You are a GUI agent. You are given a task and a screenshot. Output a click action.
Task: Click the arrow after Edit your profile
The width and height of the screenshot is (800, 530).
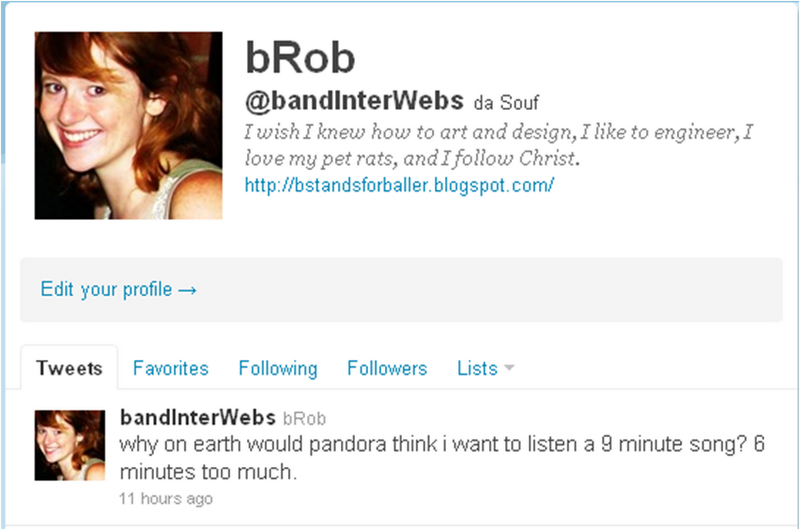[x=188, y=290]
